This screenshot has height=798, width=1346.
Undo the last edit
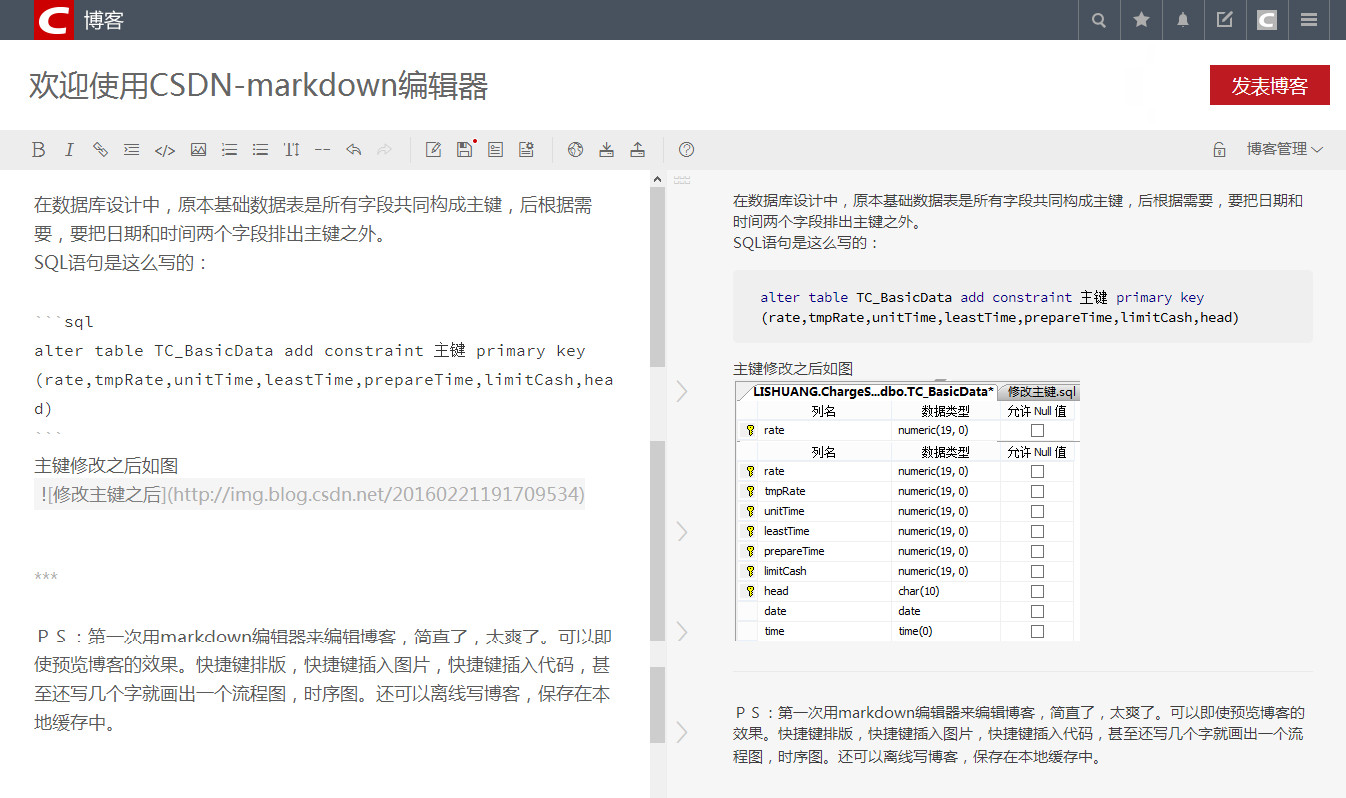click(x=353, y=150)
